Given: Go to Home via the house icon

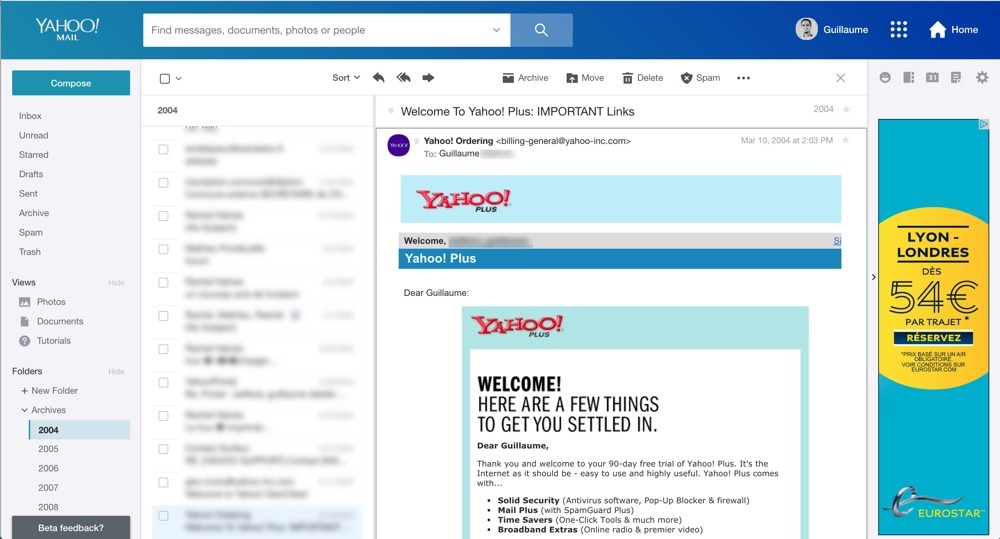Looking at the screenshot, I should (938, 29).
